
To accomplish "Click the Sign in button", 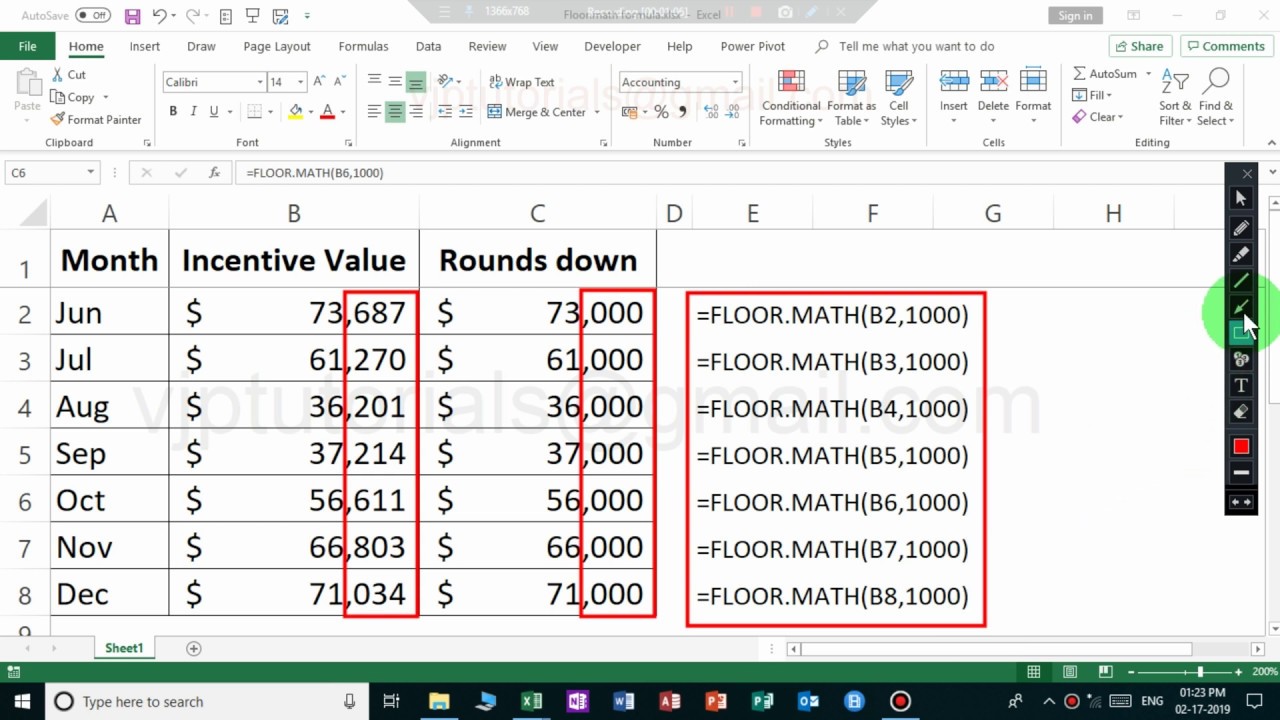I will pos(1075,15).
